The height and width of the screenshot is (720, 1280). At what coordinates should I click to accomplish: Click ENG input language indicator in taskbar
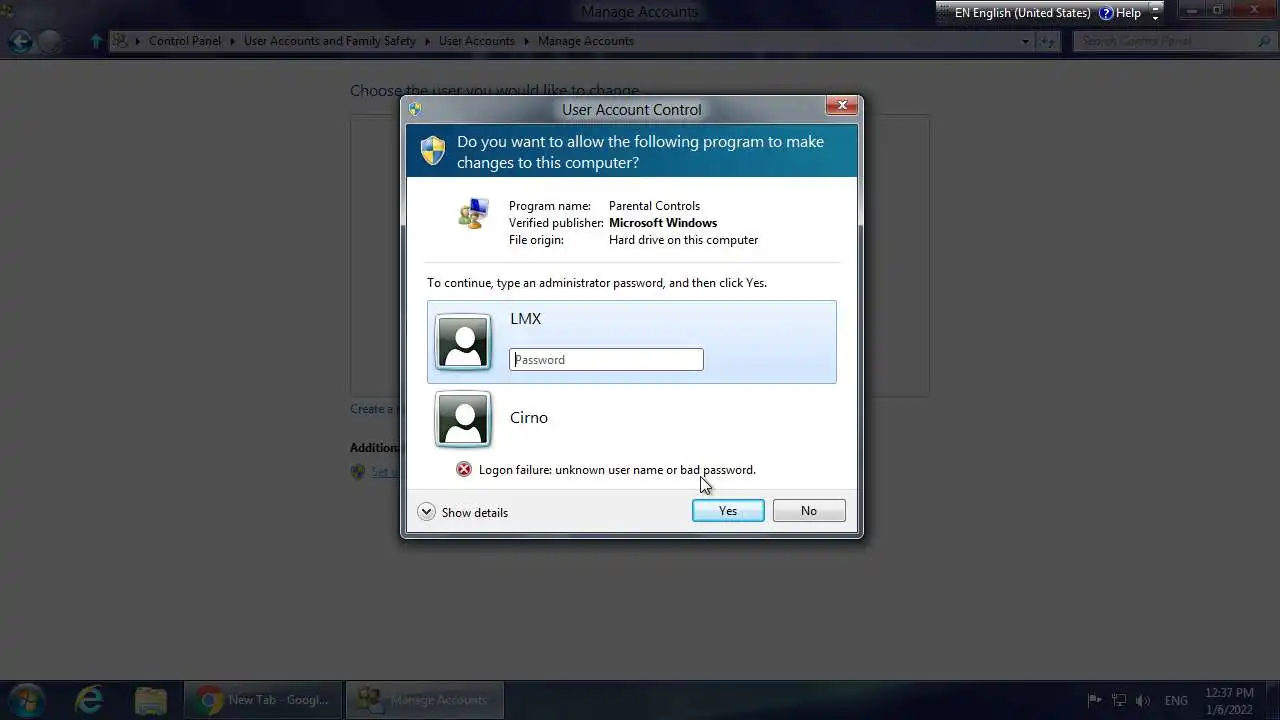pos(1176,700)
